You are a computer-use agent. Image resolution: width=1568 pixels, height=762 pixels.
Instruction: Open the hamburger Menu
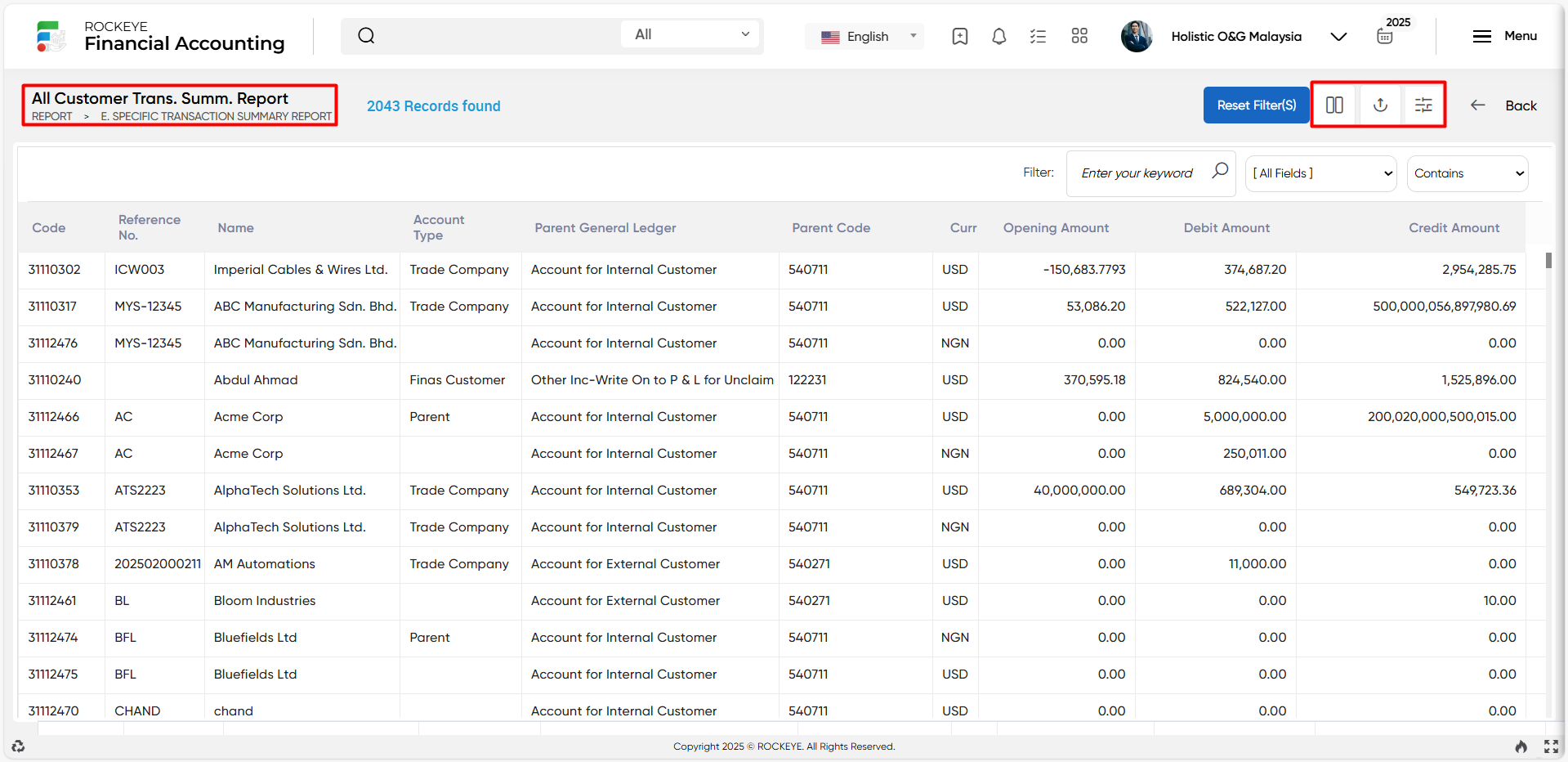click(x=1504, y=36)
